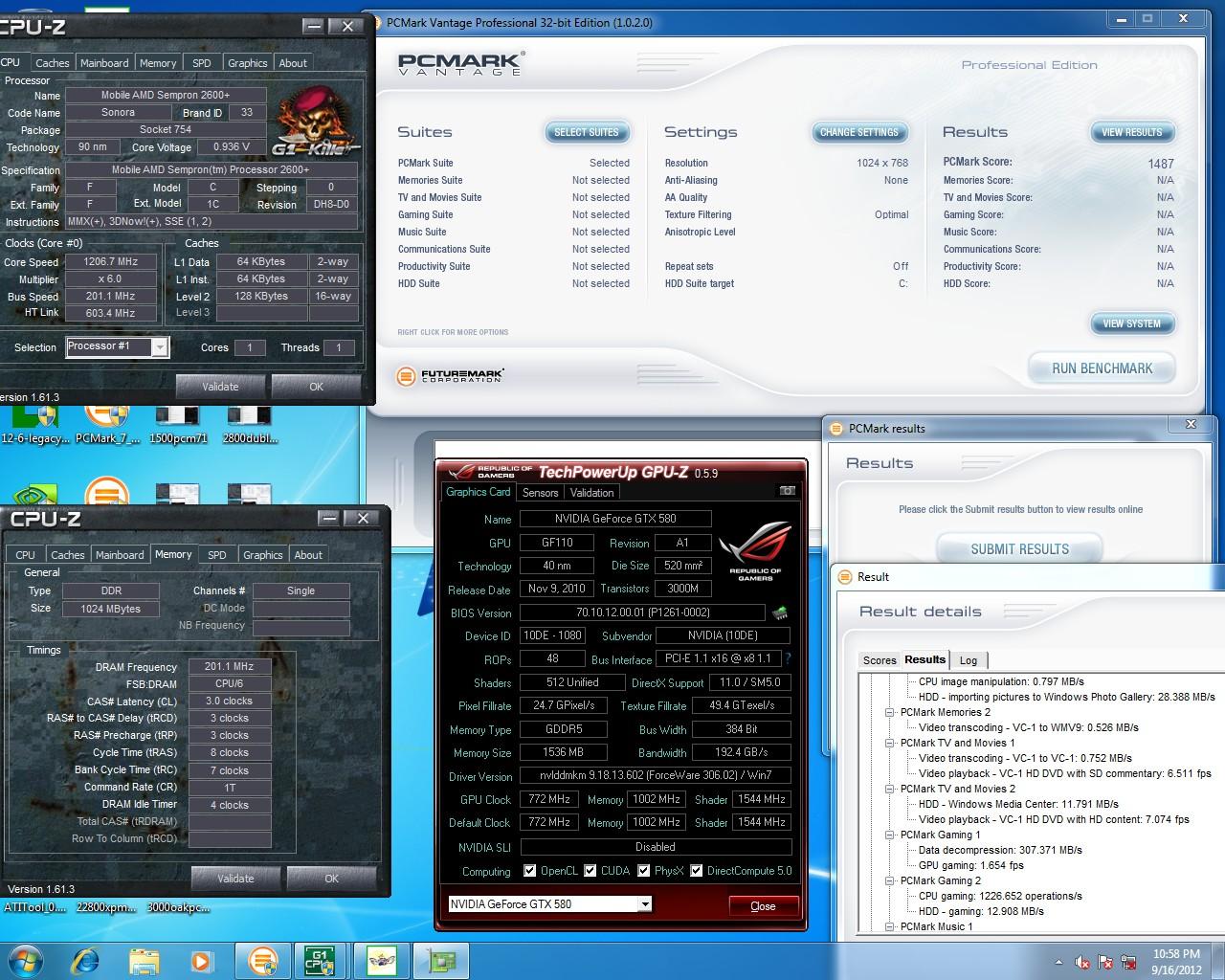
Task: Click the muted volume tray icon
Action: 1083,962
